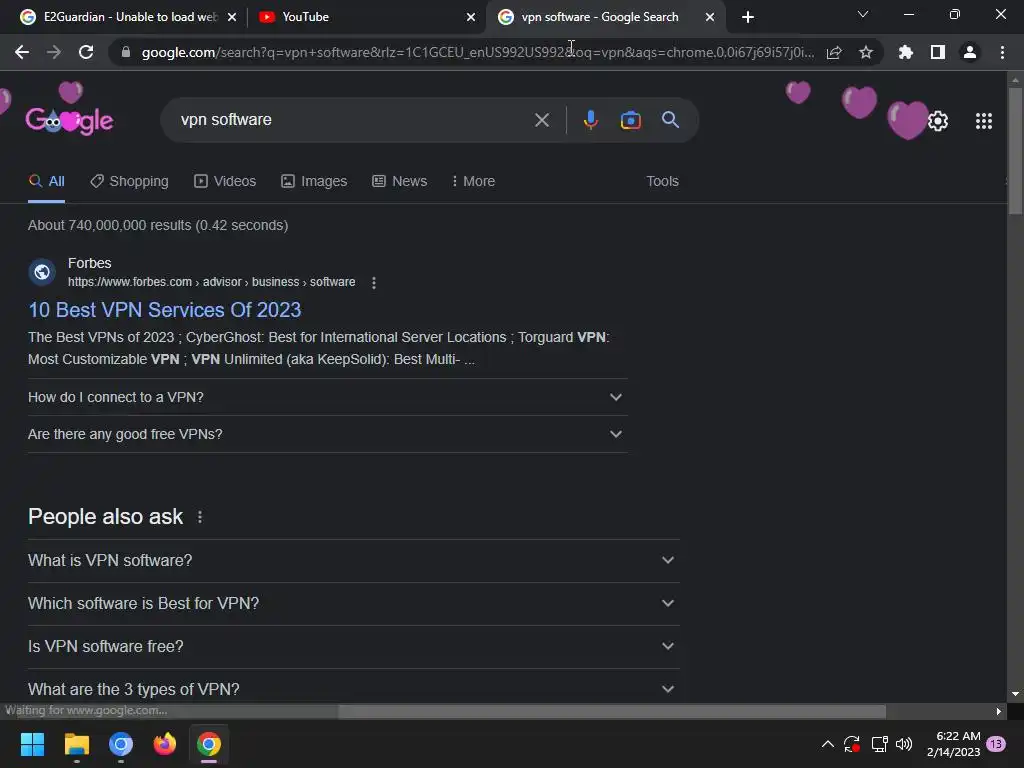
Task: Open File Explorer from taskbar
Action: (76, 744)
